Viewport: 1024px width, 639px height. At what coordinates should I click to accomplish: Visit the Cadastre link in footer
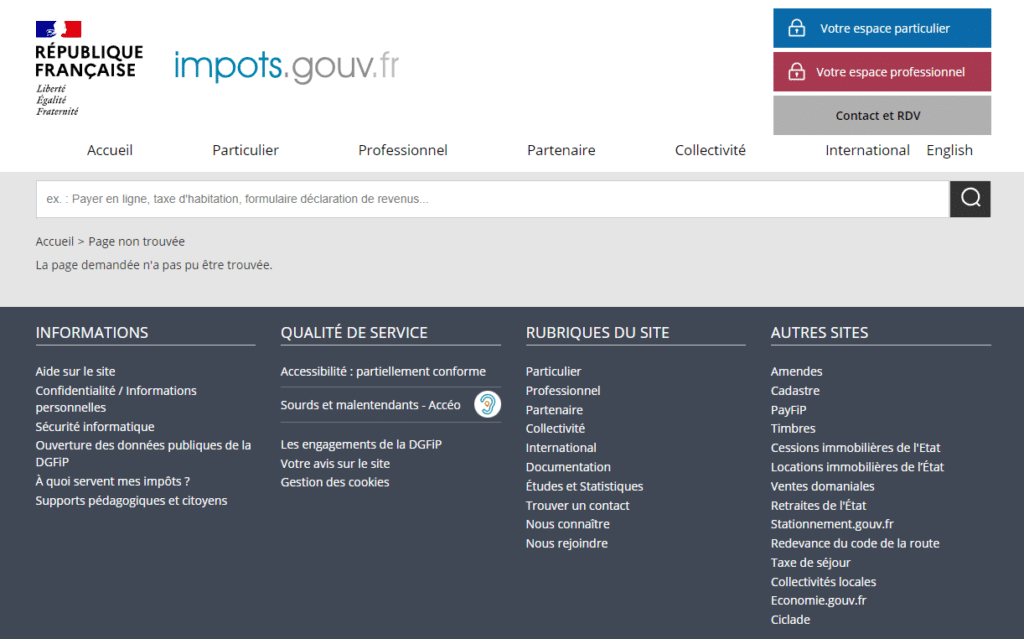pyautogui.click(x=795, y=391)
